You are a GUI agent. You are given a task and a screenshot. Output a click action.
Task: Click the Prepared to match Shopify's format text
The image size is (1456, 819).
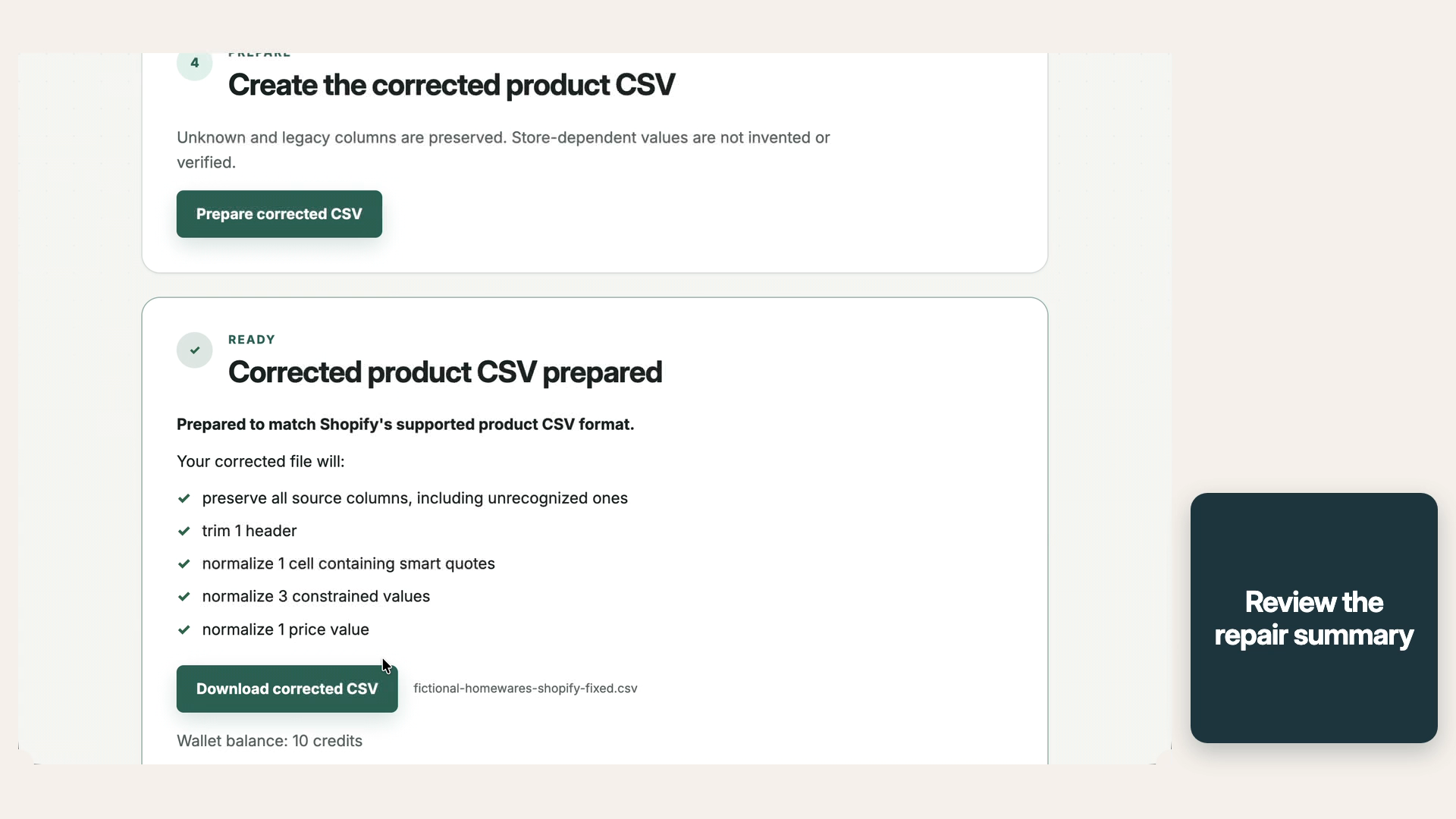click(x=405, y=425)
